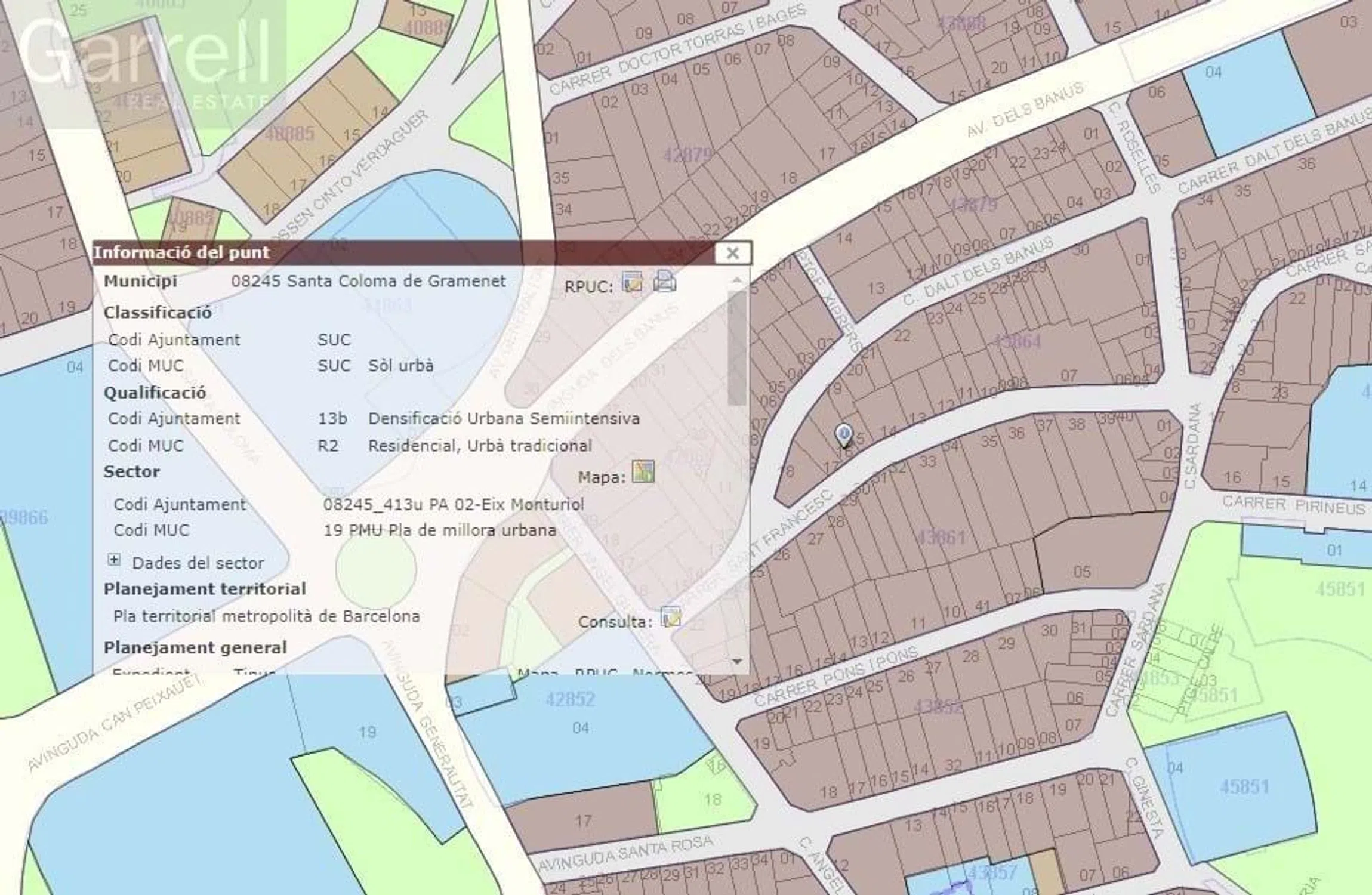Click the printer icon beside RPUC
Viewport: 1372px width, 895px height.
pos(664,280)
